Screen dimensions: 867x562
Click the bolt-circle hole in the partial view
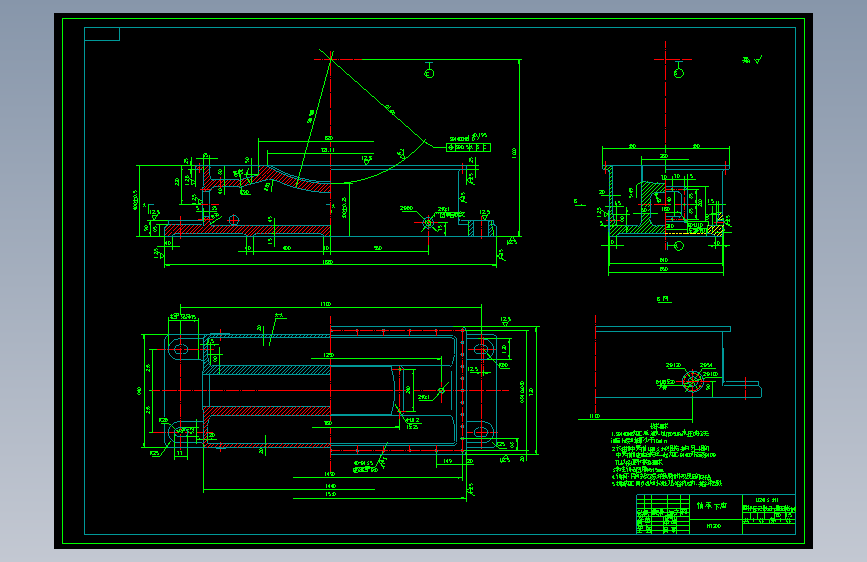pyautogui.click(x=692, y=381)
